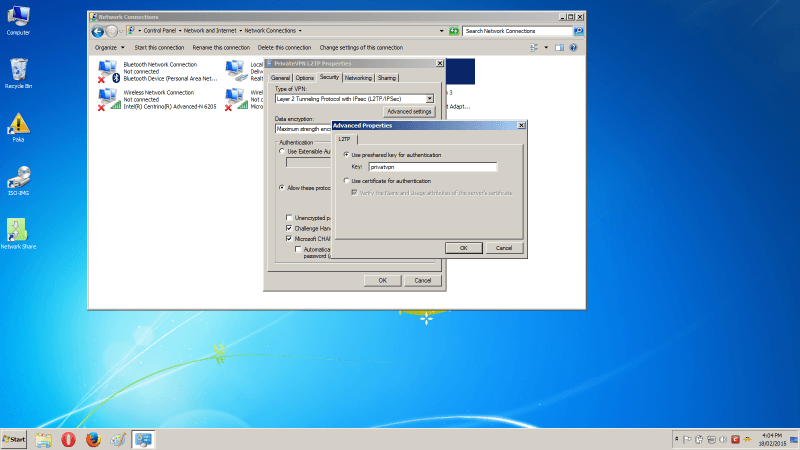Select 'Use preshared key for authentication'
The height and width of the screenshot is (450, 800).
click(346, 155)
